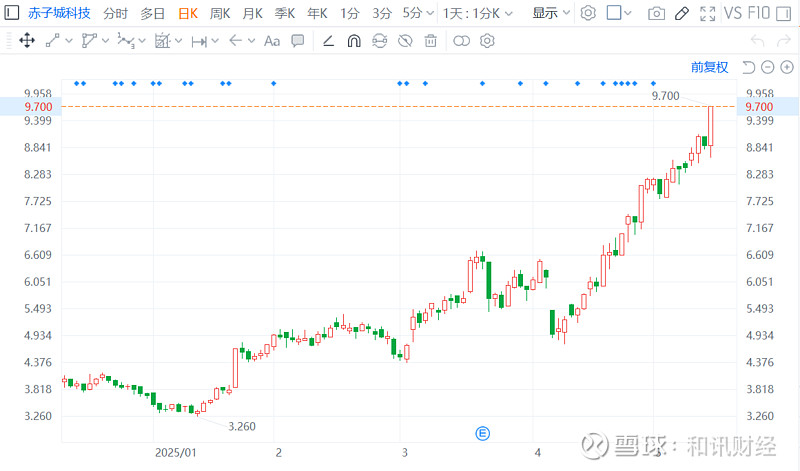The width and height of the screenshot is (800, 471).
Task: Take chart screenshot with camera icon
Action: coord(656,13)
